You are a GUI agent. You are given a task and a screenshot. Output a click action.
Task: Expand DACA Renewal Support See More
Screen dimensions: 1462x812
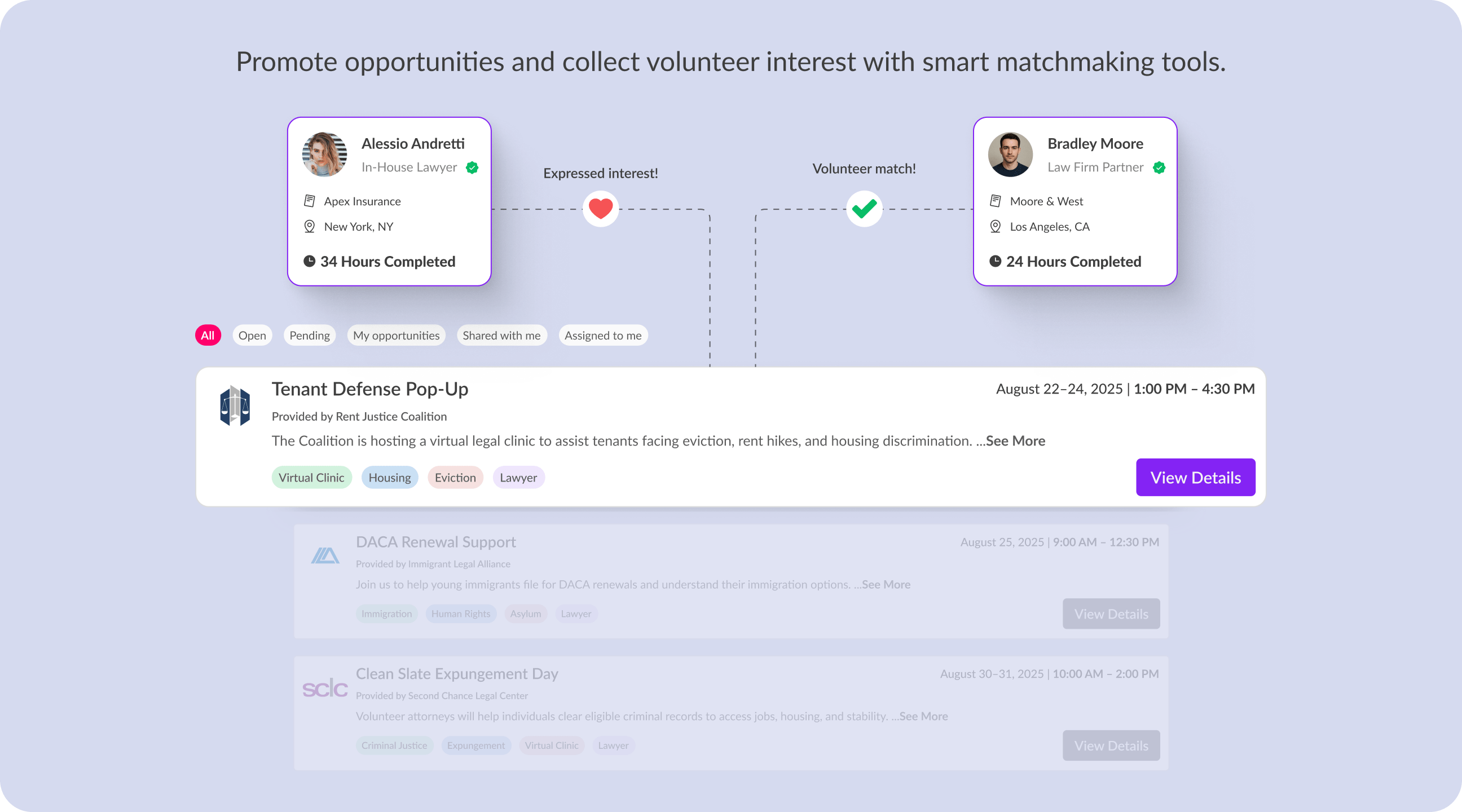(886, 584)
